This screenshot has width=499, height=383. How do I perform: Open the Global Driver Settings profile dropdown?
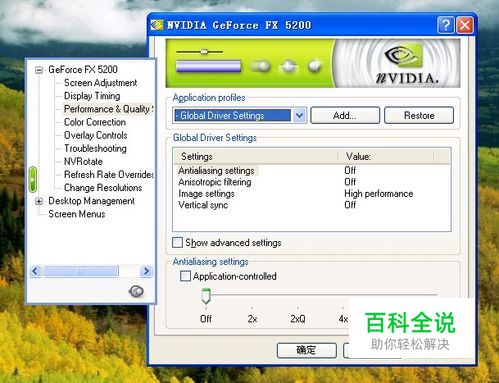[x=300, y=115]
